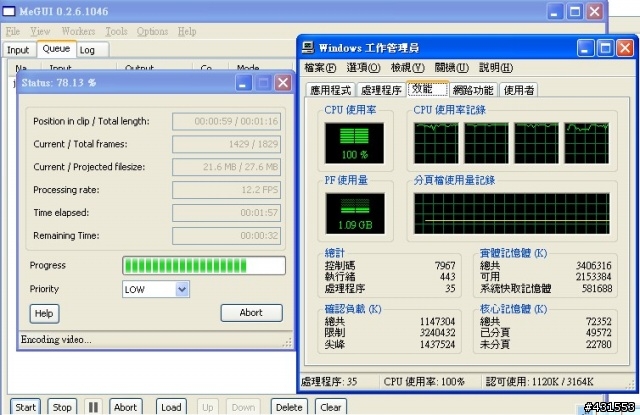Open the Options menu in MeGUI

coord(152,31)
